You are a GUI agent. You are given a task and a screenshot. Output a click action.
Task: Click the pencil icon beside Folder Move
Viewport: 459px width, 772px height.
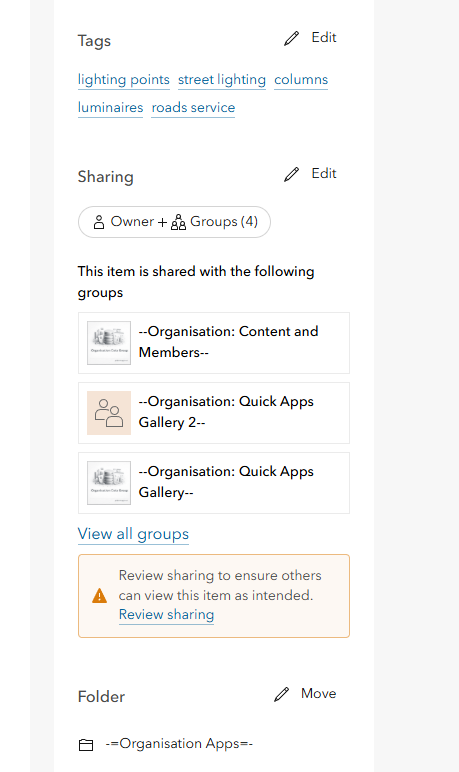pyautogui.click(x=281, y=694)
